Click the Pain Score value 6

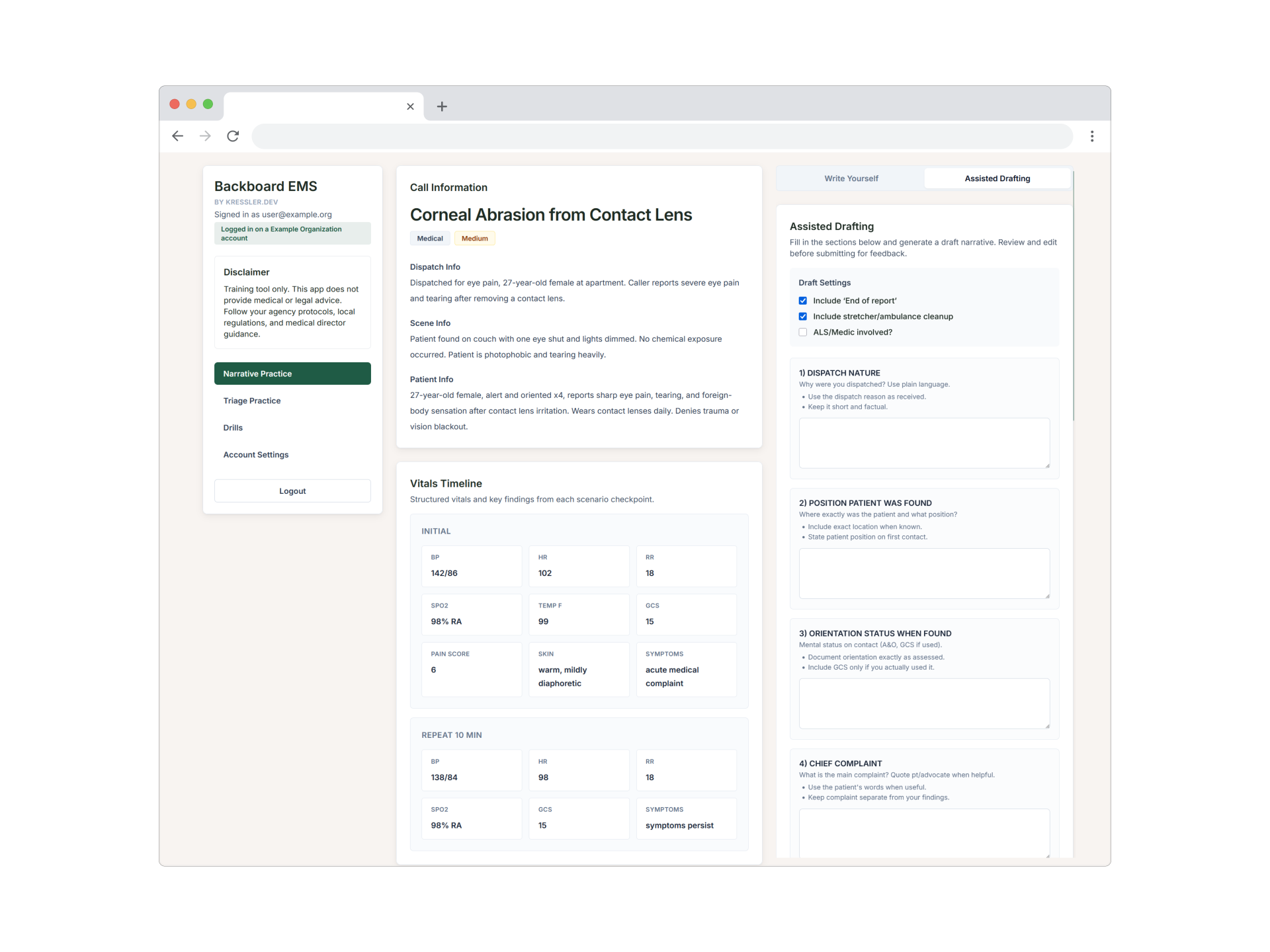433,670
